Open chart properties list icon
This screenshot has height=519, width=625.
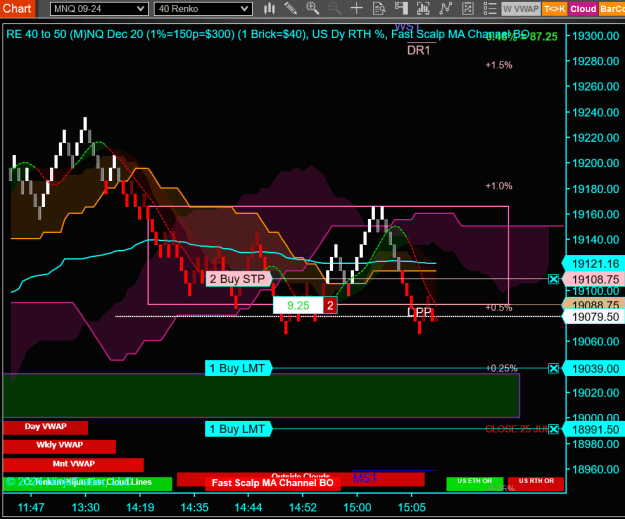(489, 8)
